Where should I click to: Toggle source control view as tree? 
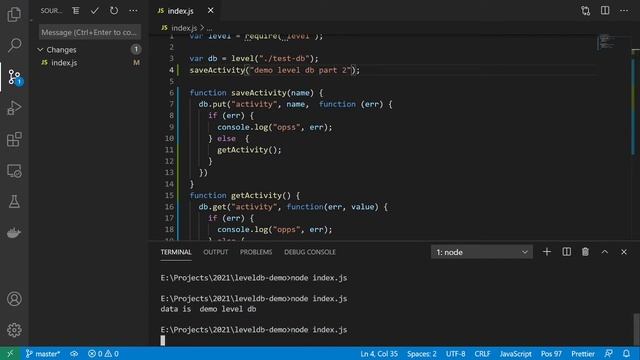[x=76, y=11]
